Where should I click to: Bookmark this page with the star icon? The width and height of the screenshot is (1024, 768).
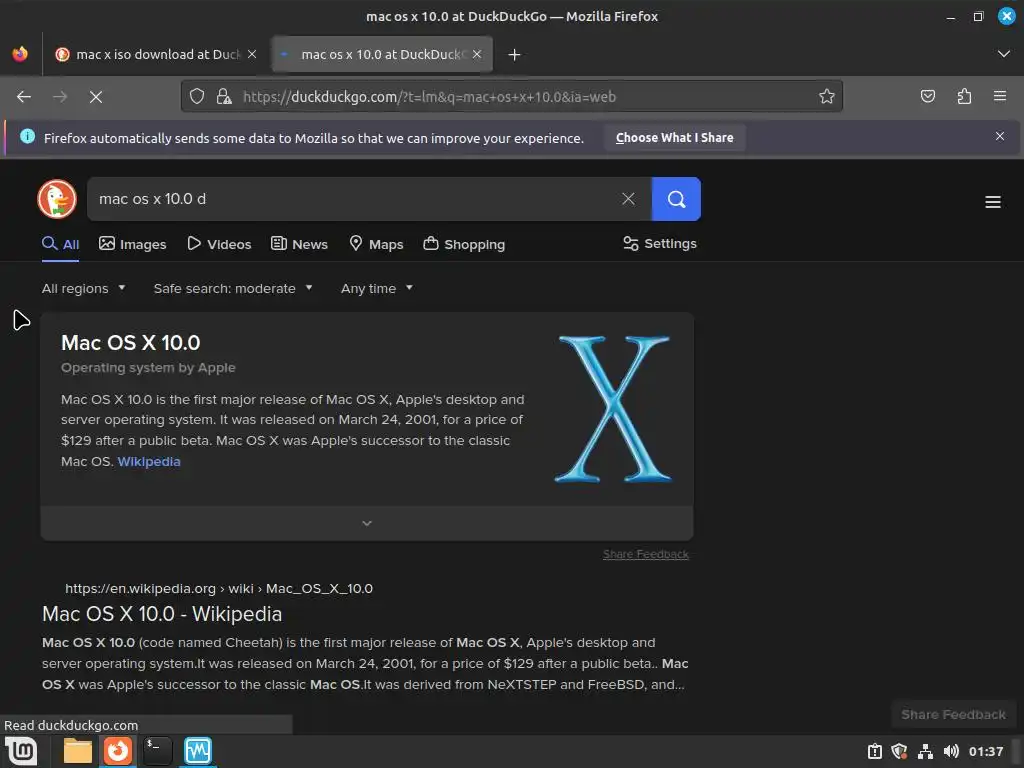point(826,97)
